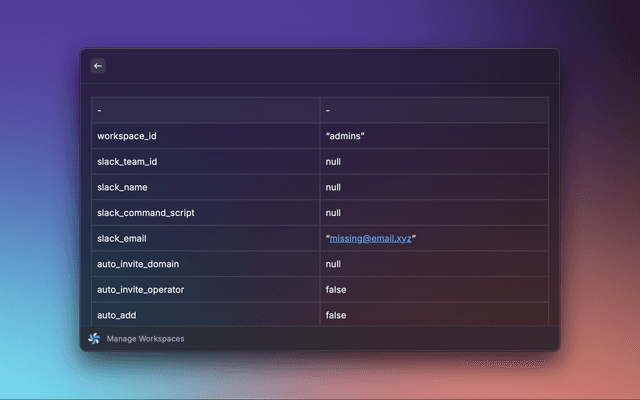640x400 pixels.
Task: Click the left dash header cell
Action: tap(205, 110)
